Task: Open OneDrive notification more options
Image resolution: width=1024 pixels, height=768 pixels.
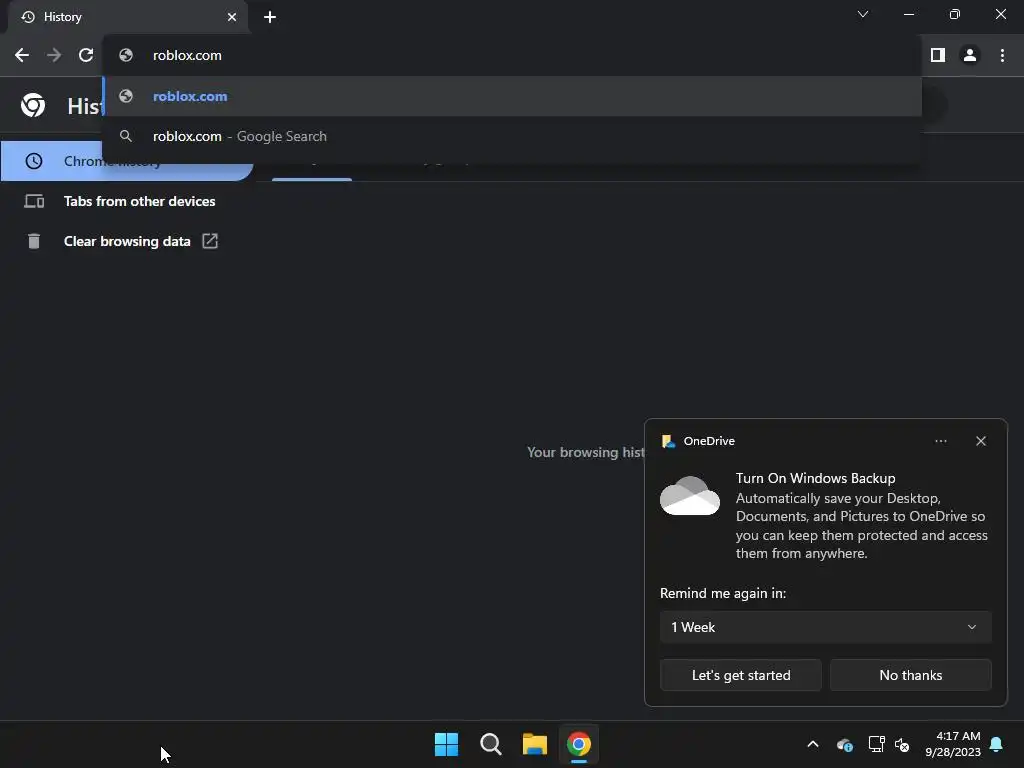Action: (940, 441)
